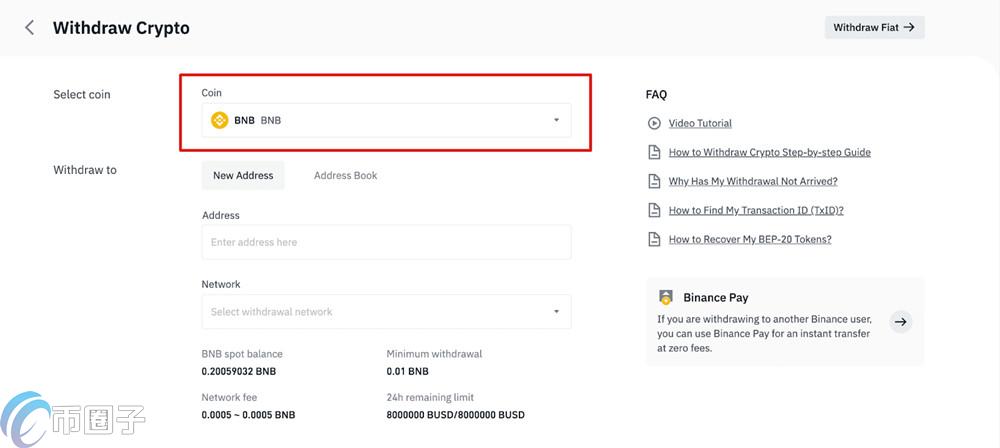Focus the Enter address here field
This screenshot has height=448, width=1000.
[386, 242]
